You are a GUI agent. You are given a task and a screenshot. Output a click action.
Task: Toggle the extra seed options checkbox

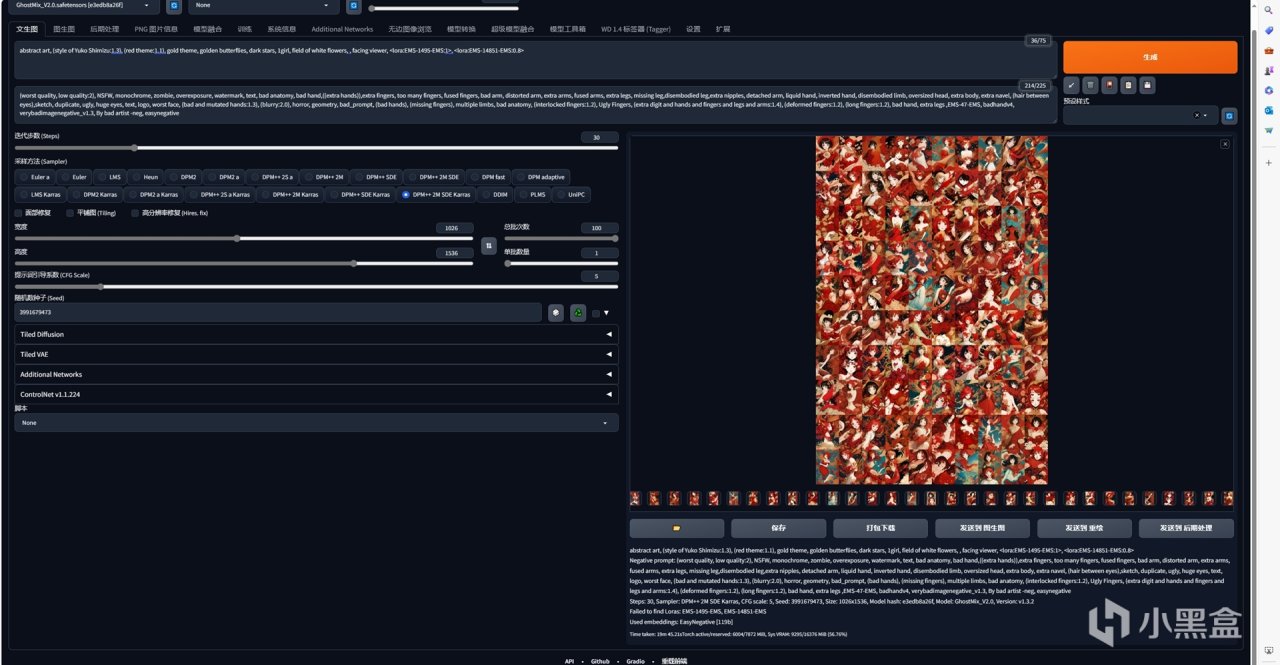596,313
